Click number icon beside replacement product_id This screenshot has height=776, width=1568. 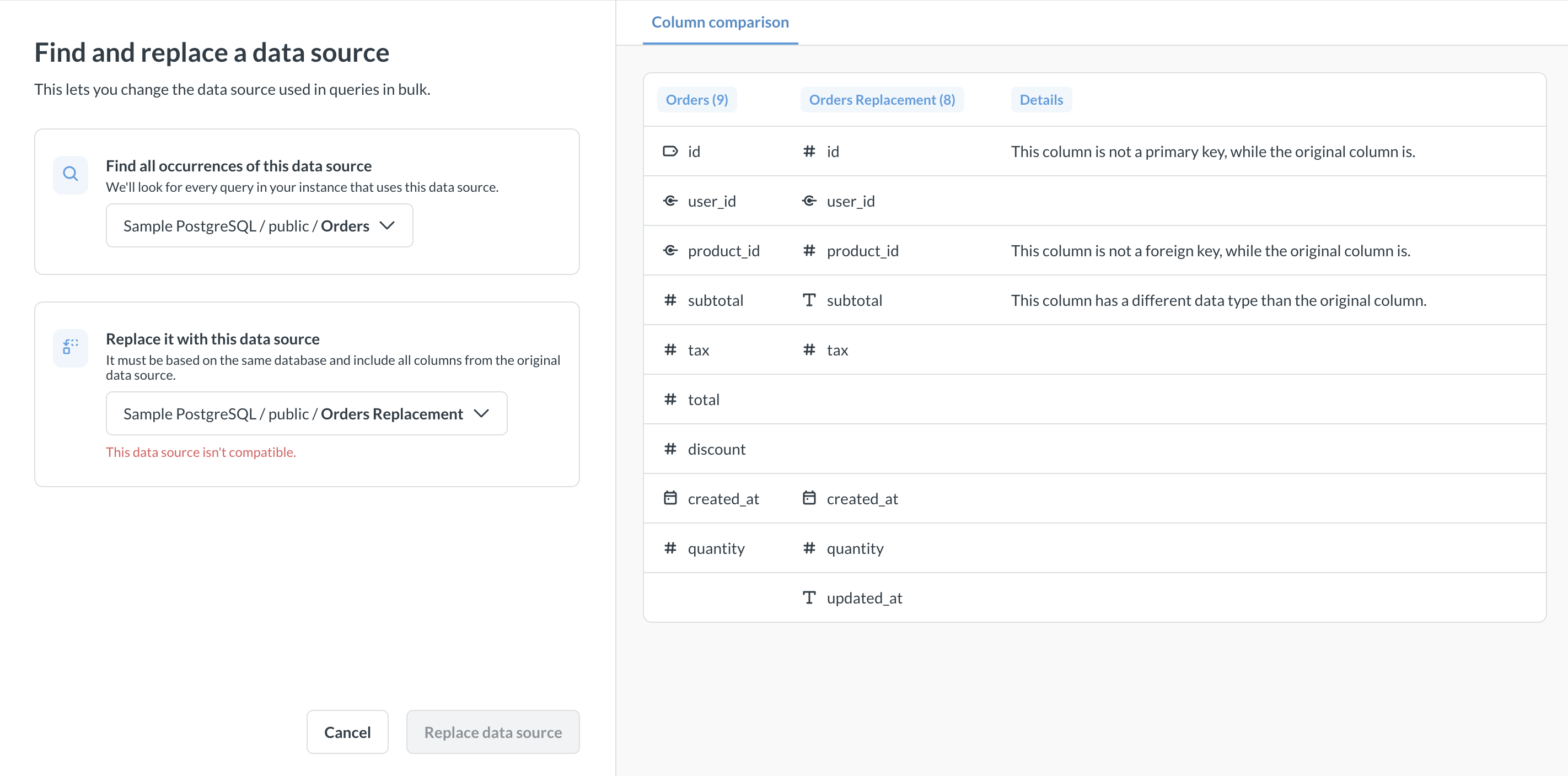(x=808, y=250)
